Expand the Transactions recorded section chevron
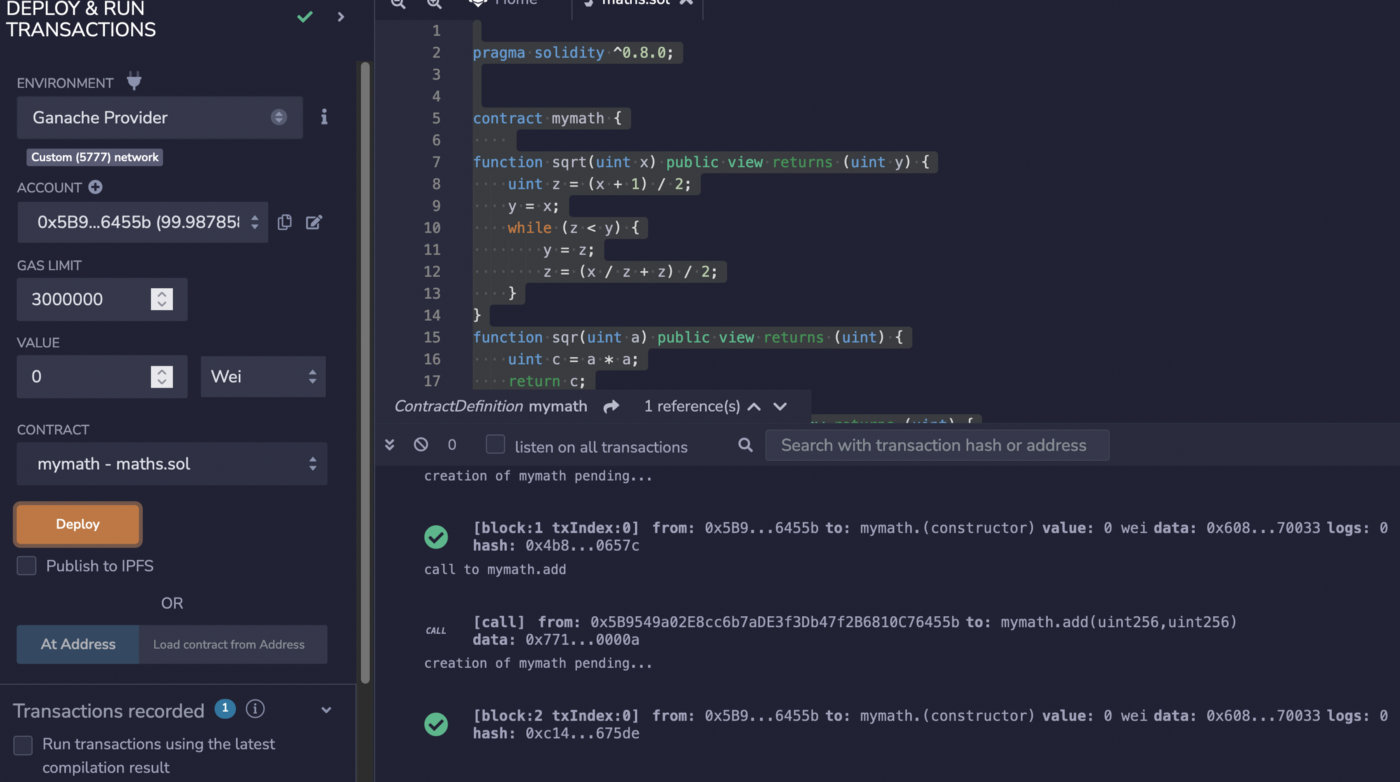This screenshot has height=782, width=1400. point(326,710)
